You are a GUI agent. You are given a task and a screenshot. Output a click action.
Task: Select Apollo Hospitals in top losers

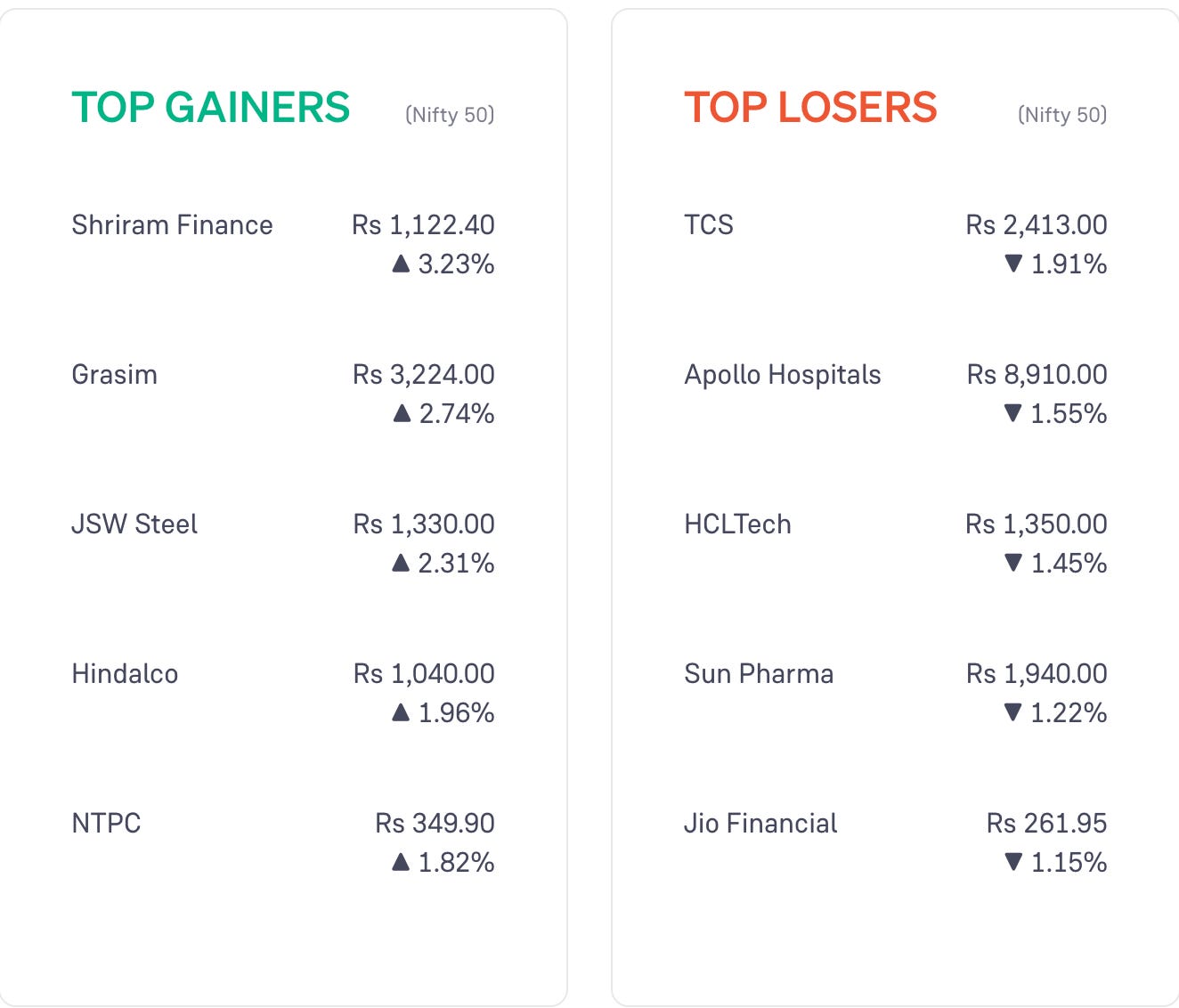[783, 375]
